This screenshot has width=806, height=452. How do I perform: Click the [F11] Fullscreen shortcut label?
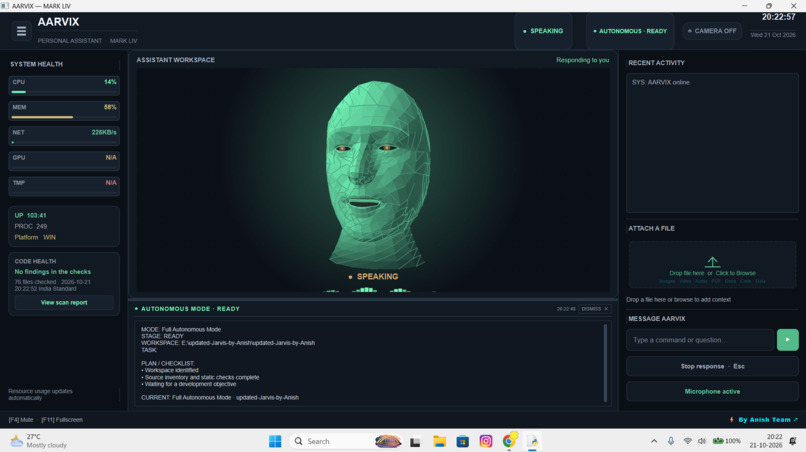pos(62,420)
